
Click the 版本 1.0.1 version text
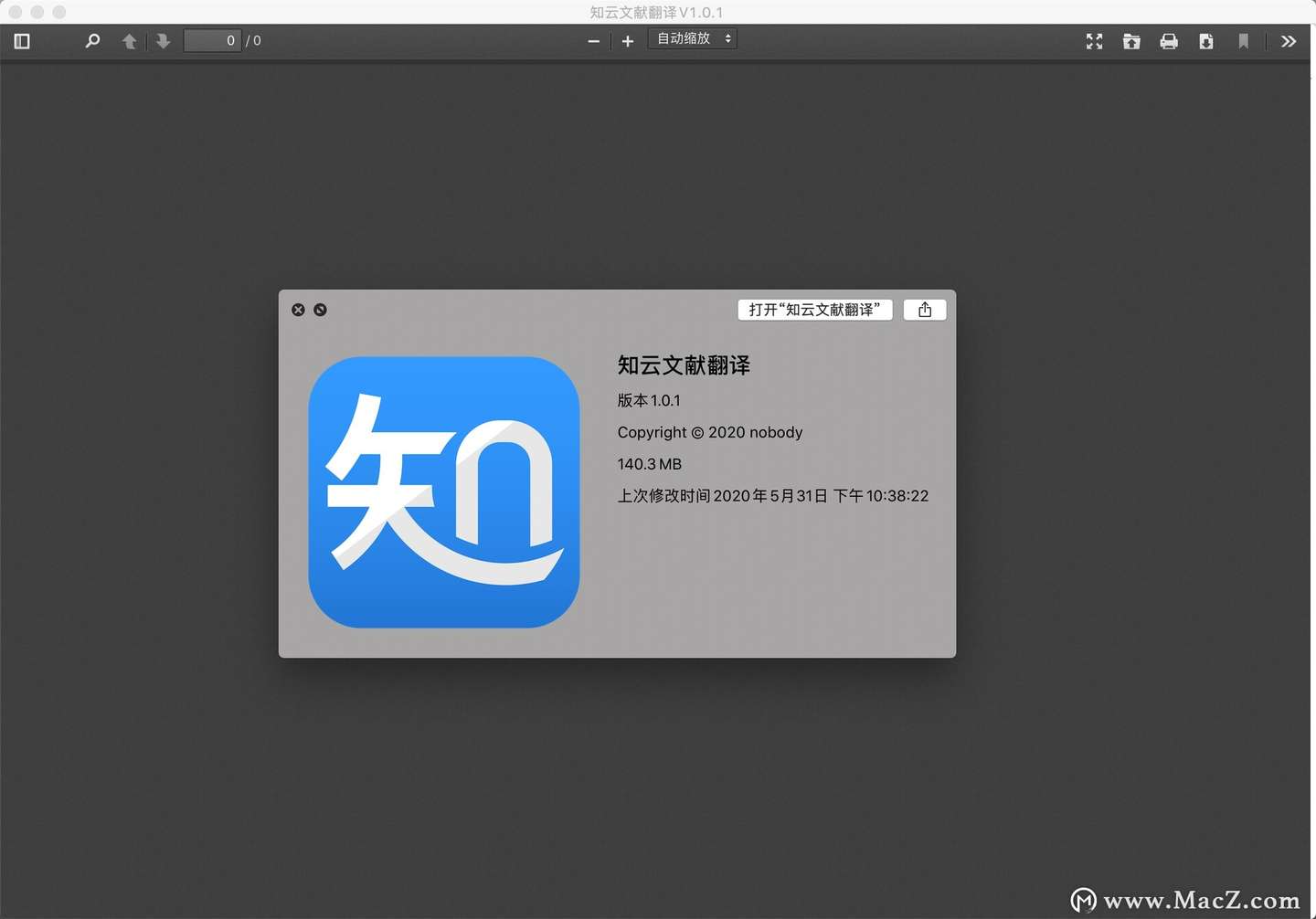pos(649,400)
